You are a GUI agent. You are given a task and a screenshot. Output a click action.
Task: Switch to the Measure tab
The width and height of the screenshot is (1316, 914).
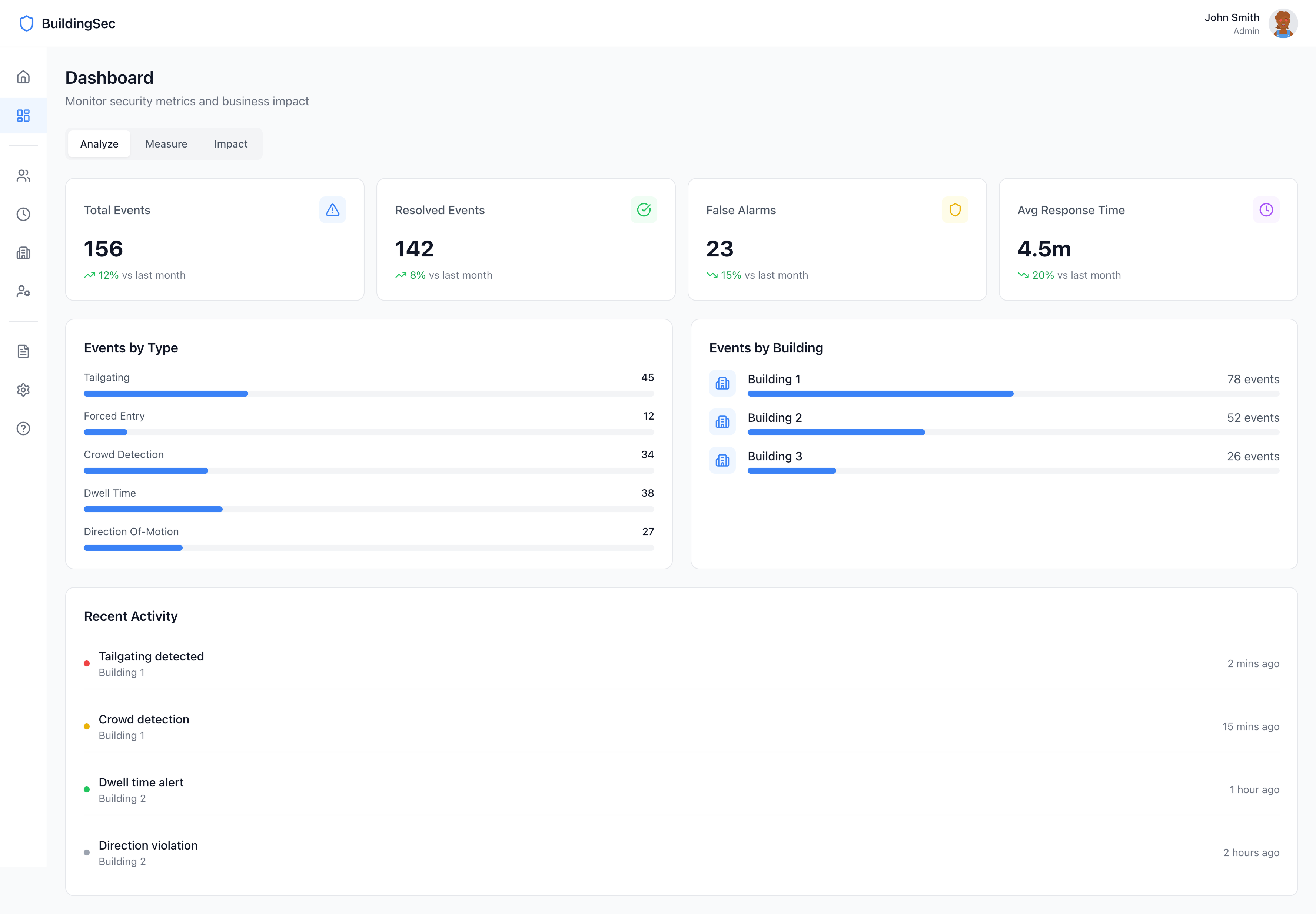[x=166, y=144]
